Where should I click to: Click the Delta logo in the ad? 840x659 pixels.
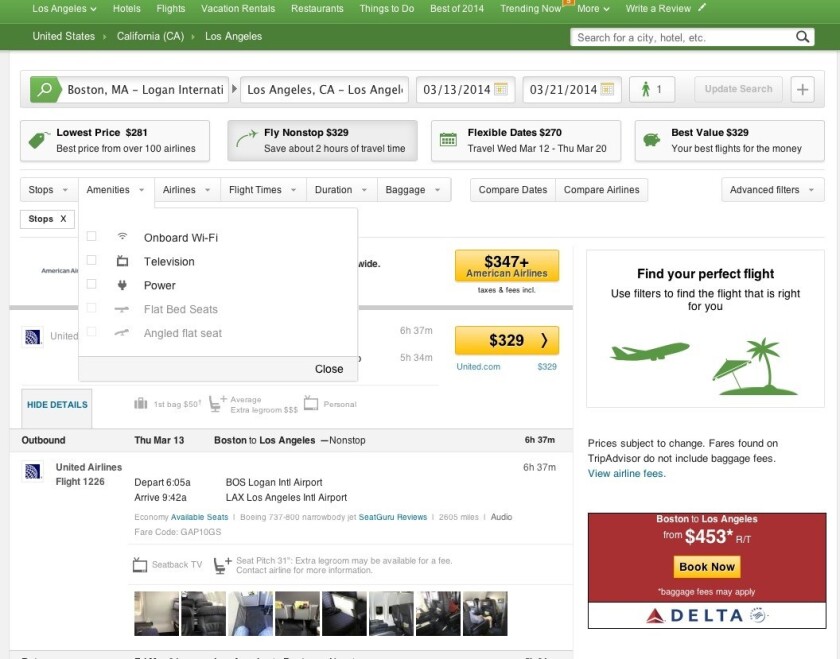(x=707, y=615)
